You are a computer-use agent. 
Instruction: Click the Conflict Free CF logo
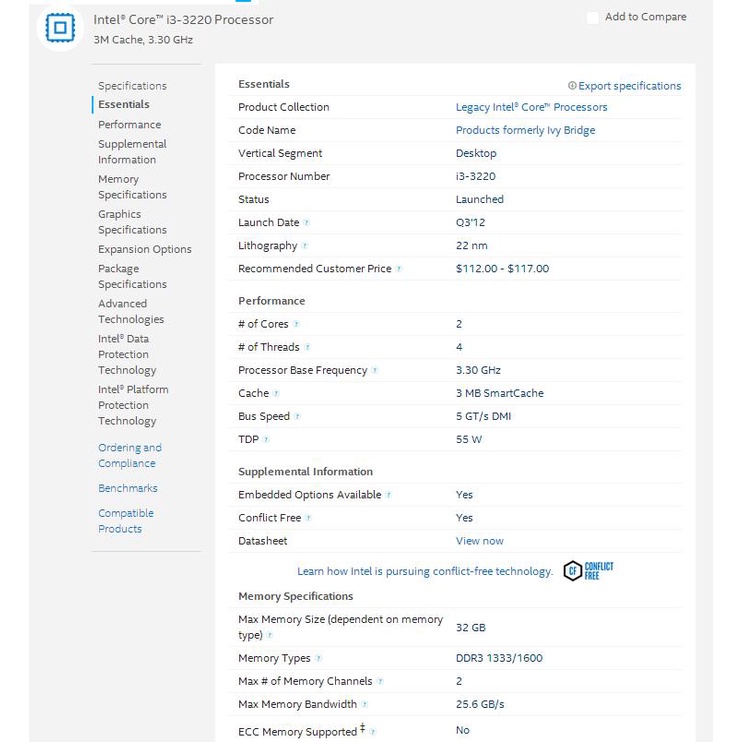588,571
